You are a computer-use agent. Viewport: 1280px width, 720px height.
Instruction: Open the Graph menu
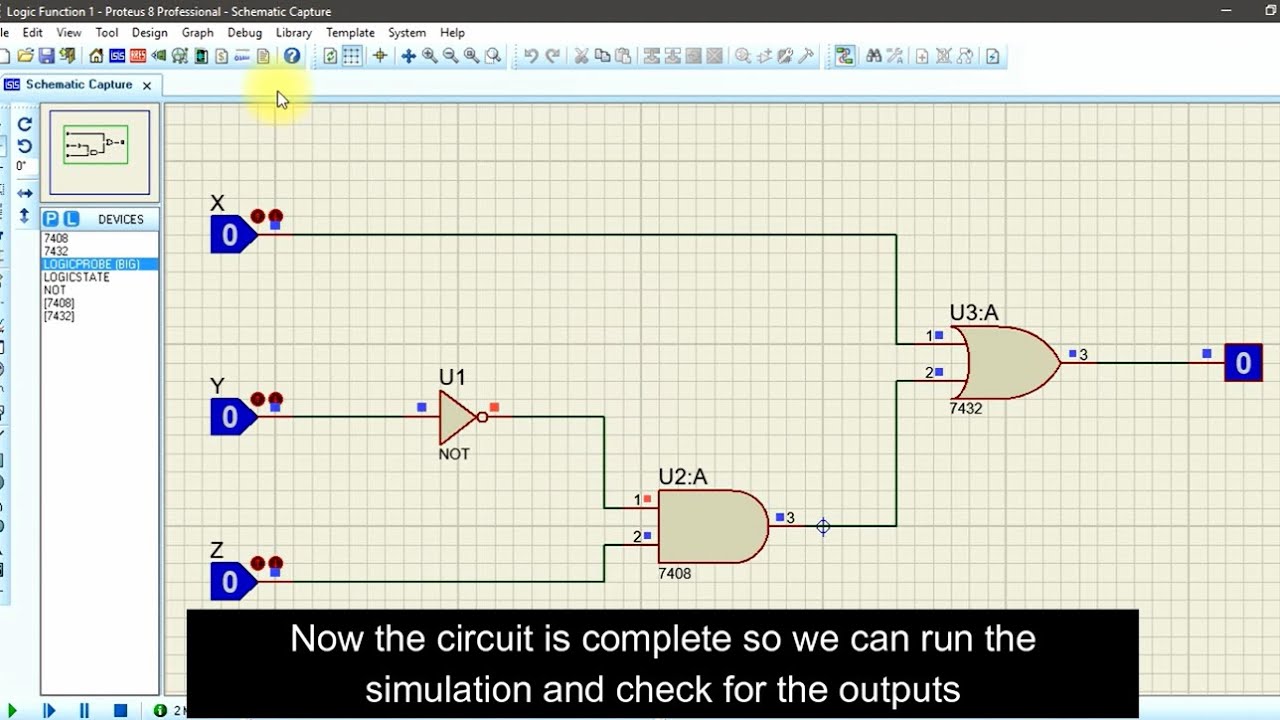[x=198, y=33]
